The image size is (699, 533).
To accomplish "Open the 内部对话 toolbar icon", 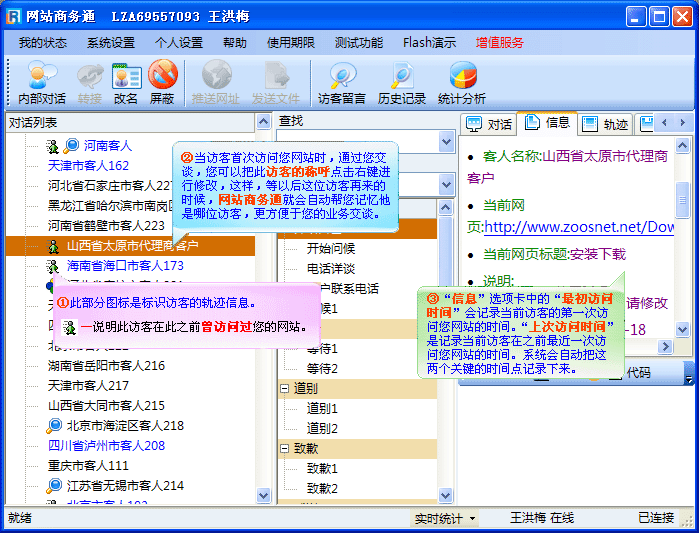I will (x=42, y=82).
